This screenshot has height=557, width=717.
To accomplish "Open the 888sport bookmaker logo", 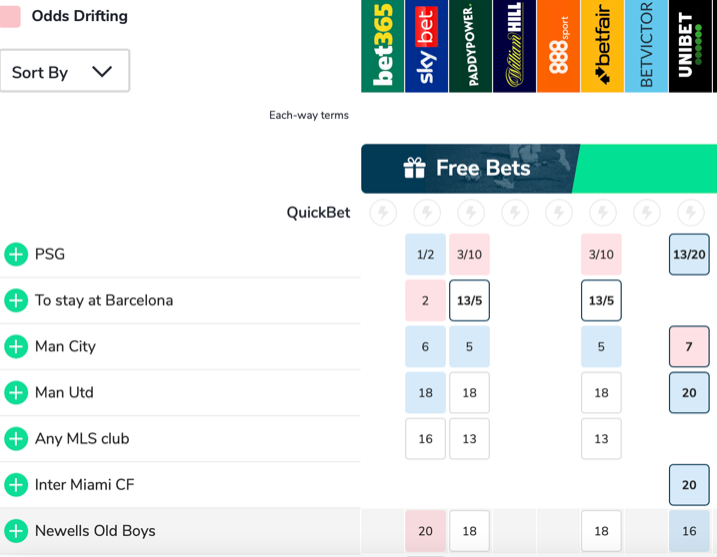I will pos(558,46).
